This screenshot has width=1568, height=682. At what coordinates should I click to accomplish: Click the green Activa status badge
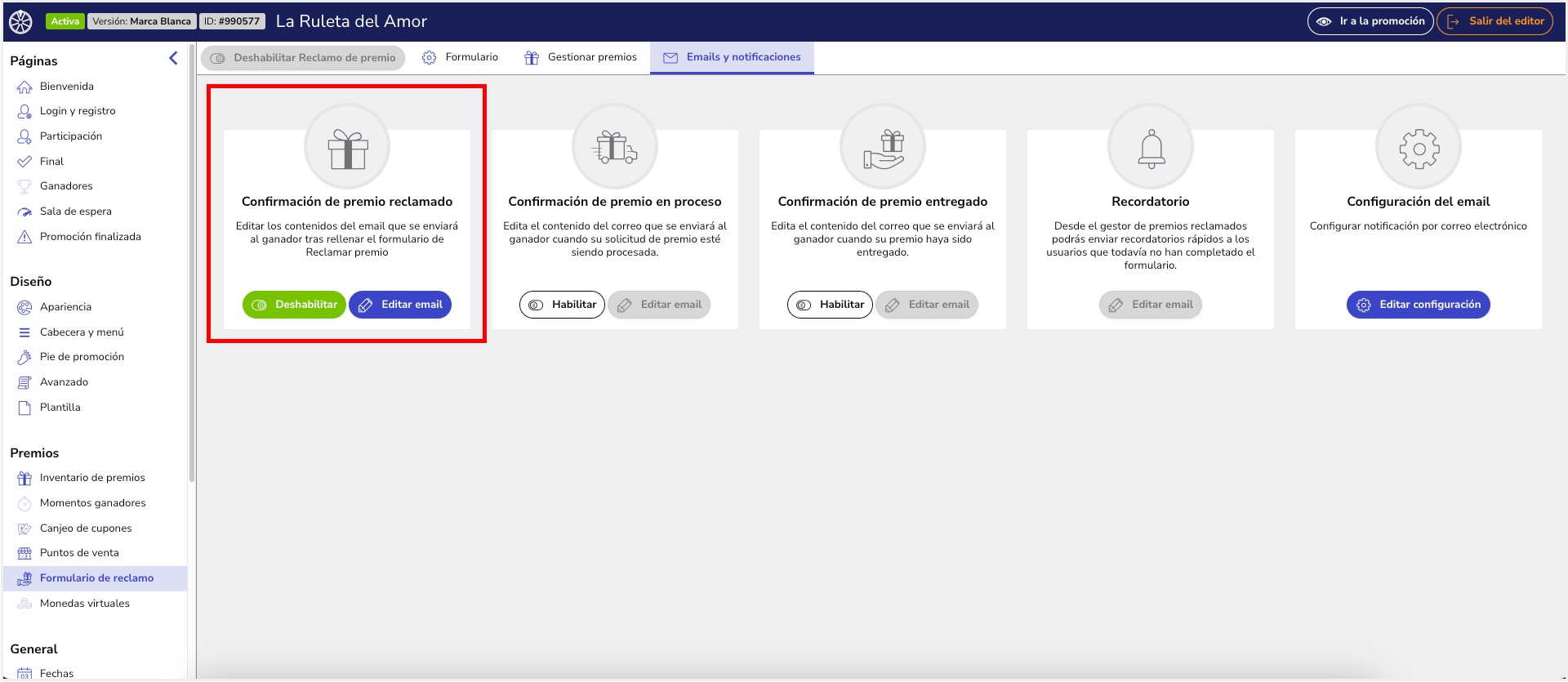(x=65, y=21)
